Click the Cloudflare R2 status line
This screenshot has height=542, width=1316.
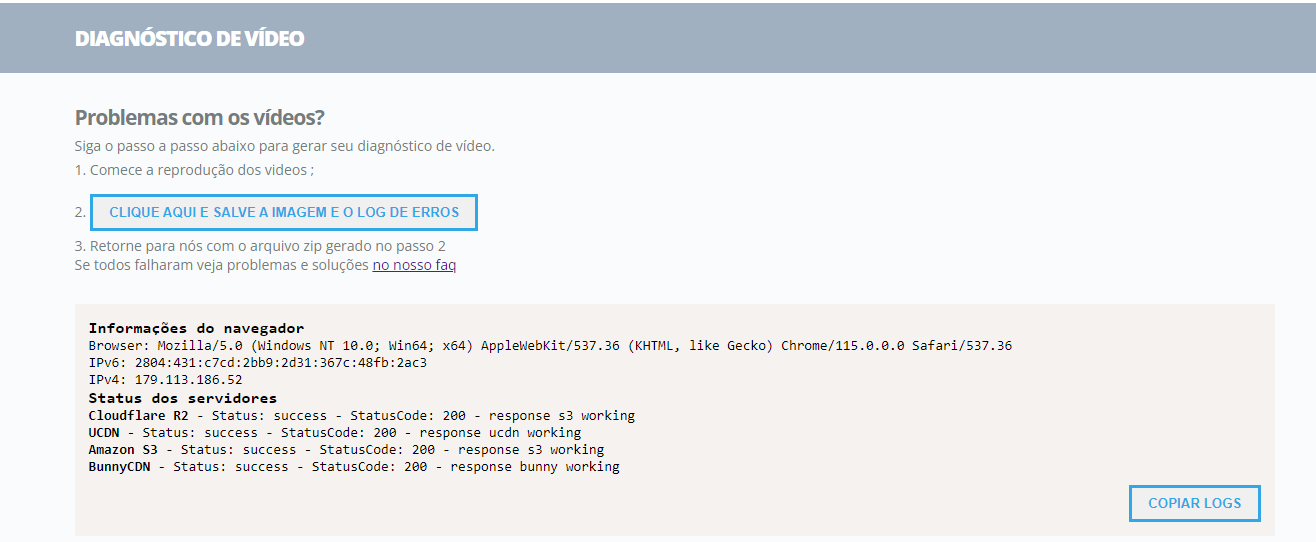[x=361, y=415]
